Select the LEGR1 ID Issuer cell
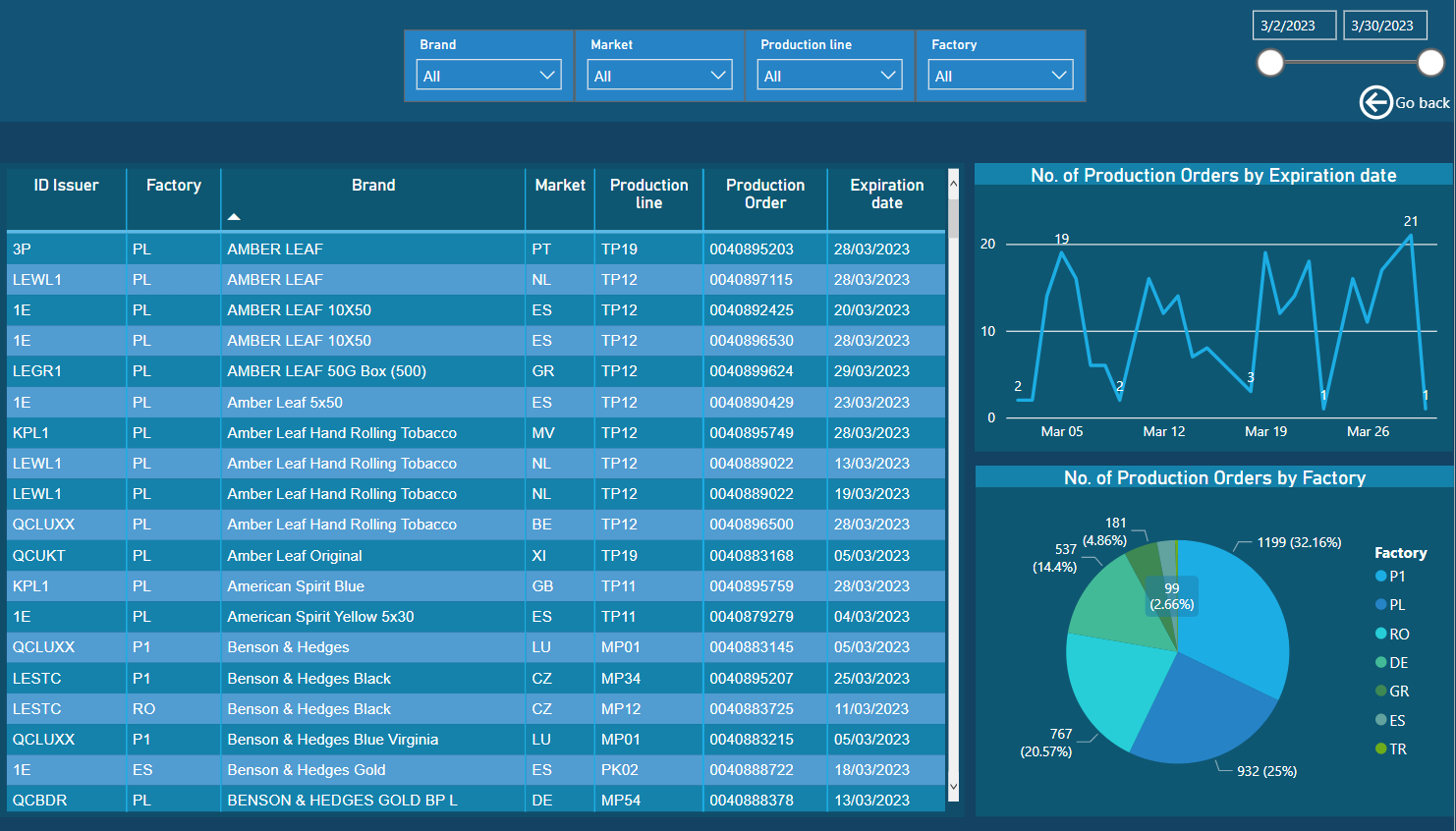This screenshot has width=1456, height=831. pos(67,371)
